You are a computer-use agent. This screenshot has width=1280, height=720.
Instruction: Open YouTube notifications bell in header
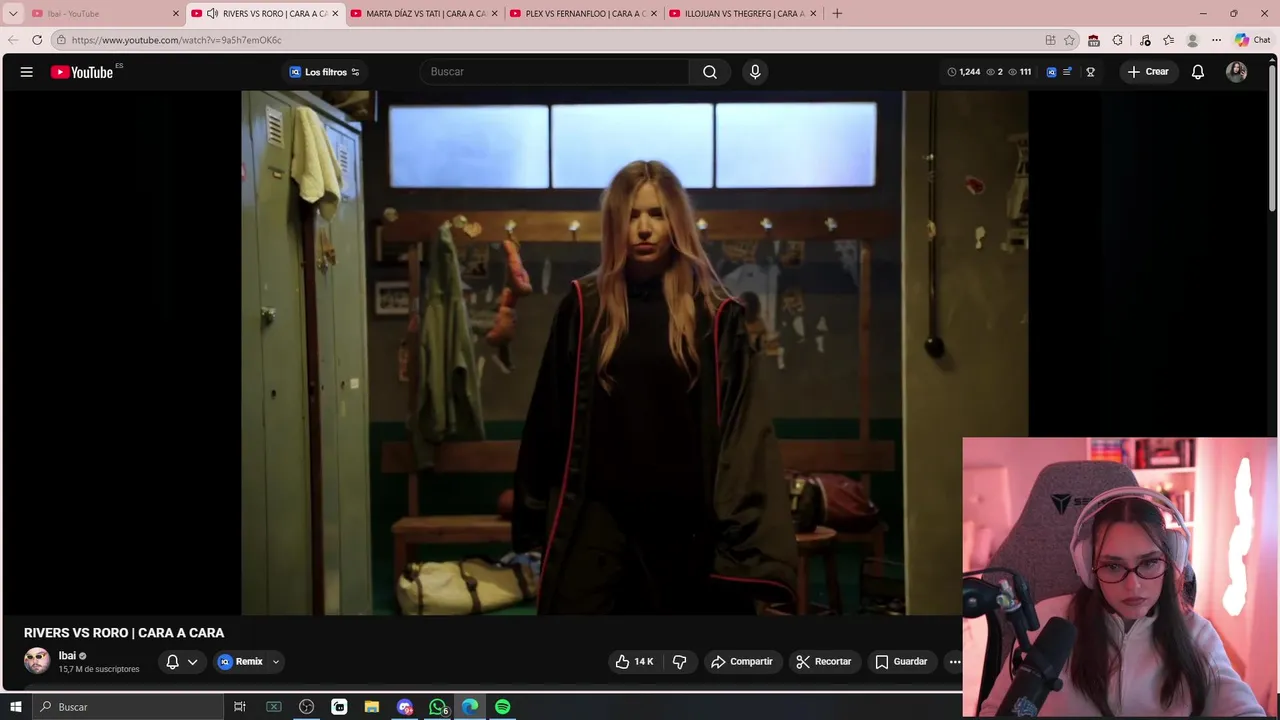tap(1197, 72)
